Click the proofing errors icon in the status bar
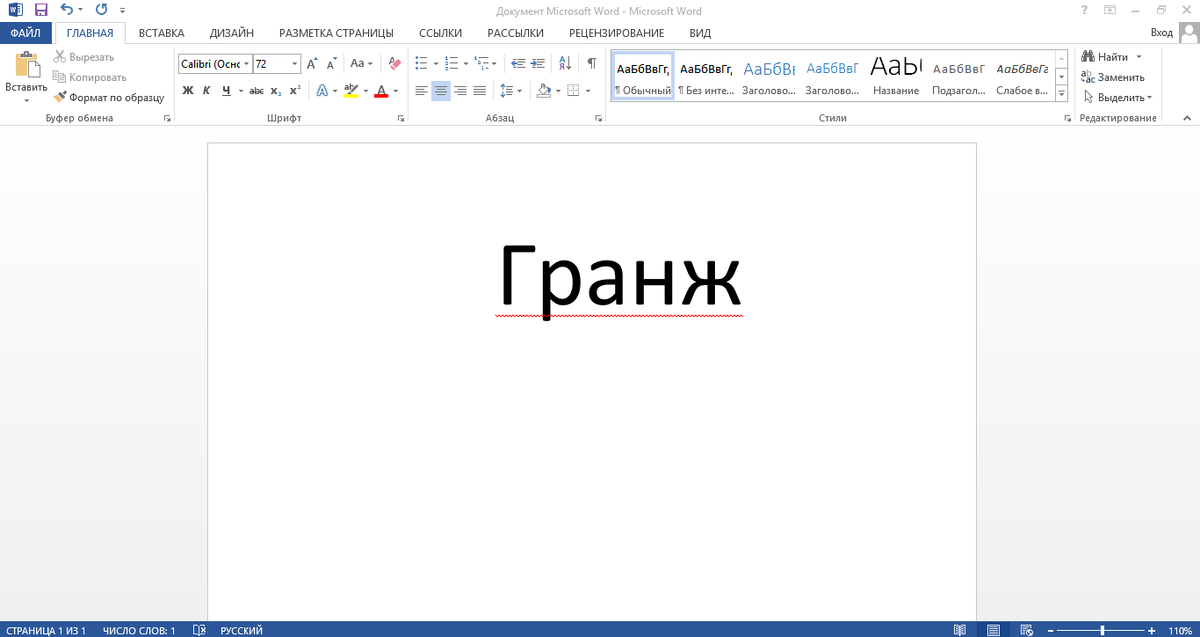Viewport: 1200px width, 637px height. pyautogui.click(x=199, y=630)
